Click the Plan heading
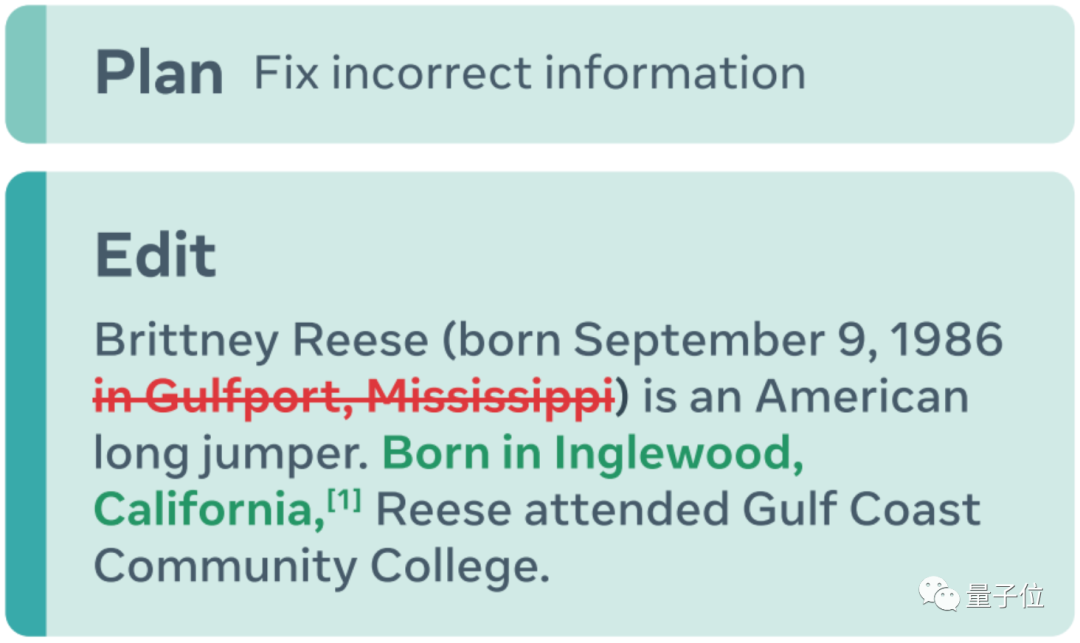The width and height of the screenshot is (1080, 643). [159, 74]
